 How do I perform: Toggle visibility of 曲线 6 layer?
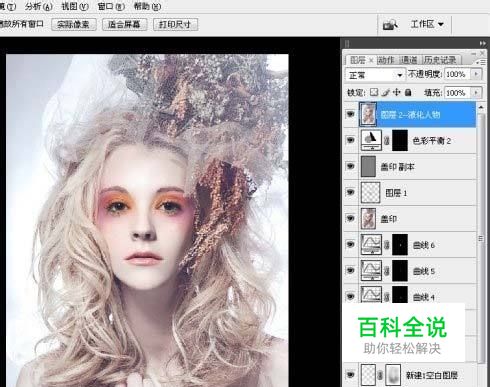point(350,244)
